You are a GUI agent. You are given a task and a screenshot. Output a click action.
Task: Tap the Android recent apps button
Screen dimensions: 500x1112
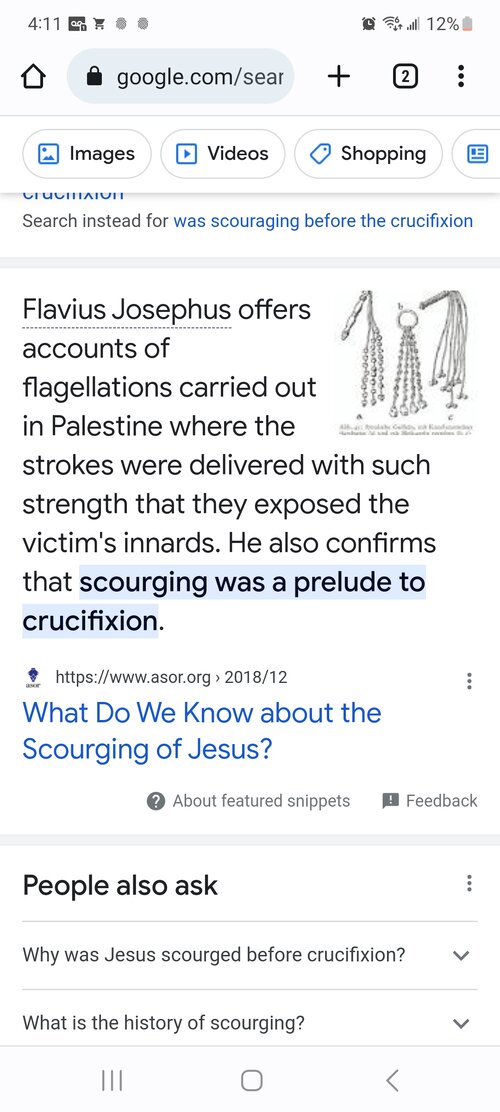tap(112, 1080)
